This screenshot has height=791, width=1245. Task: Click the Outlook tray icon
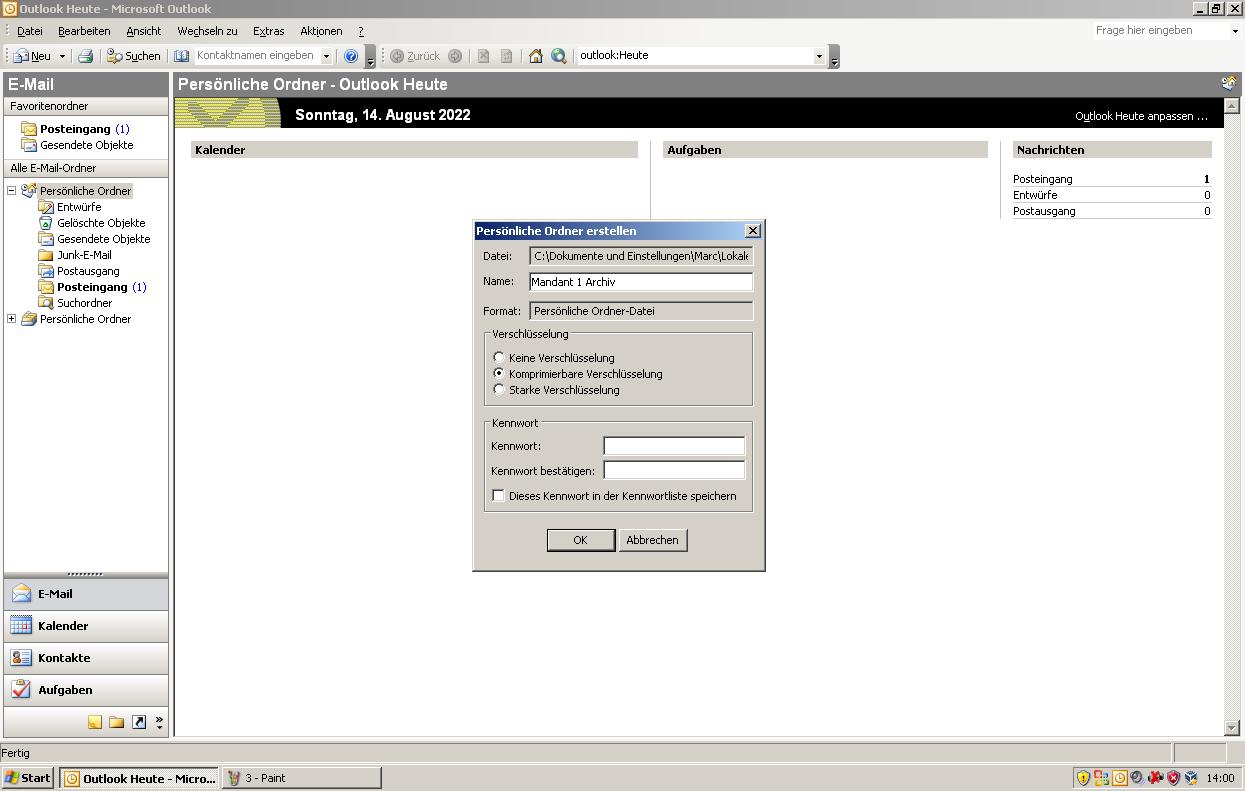click(x=1120, y=778)
